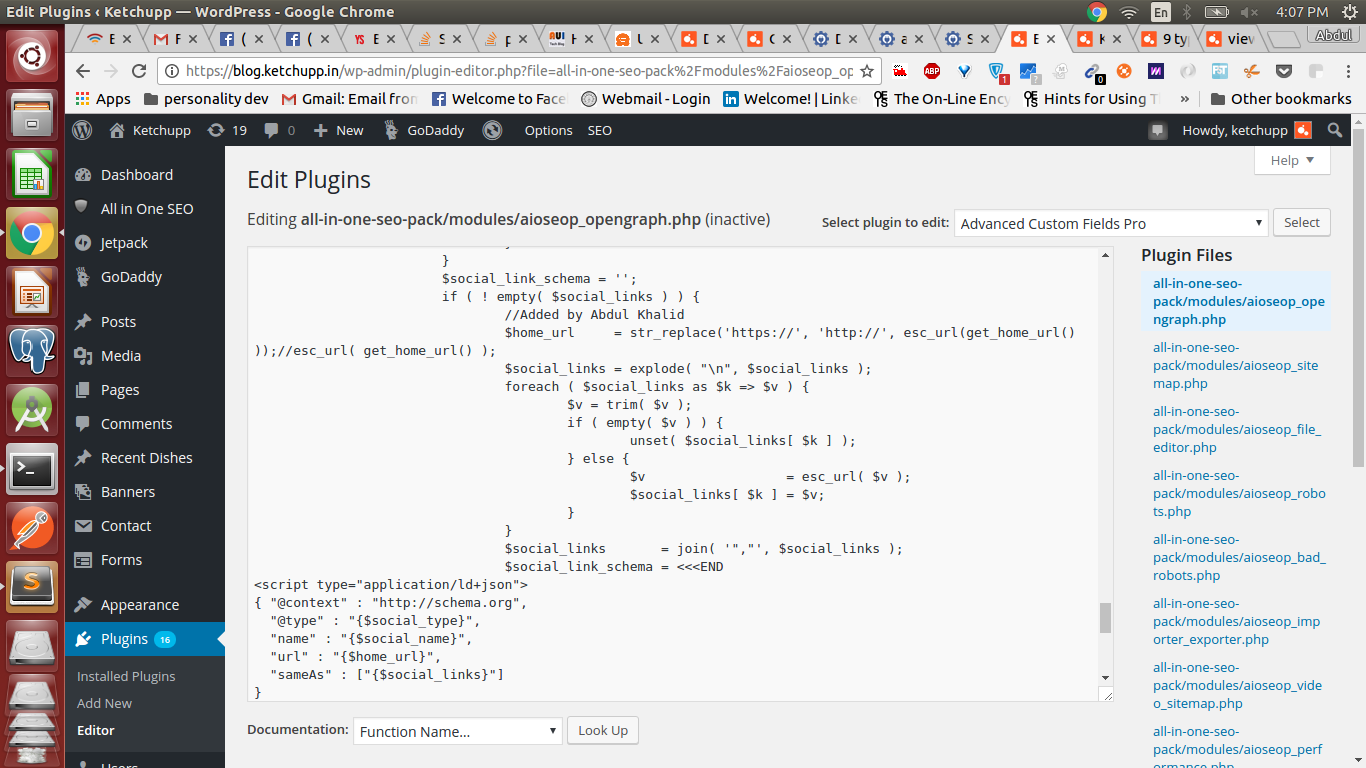The width and height of the screenshot is (1366, 768).
Task: Launch the Terminal from the Ubuntu dock
Action: [x=32, y=469]
